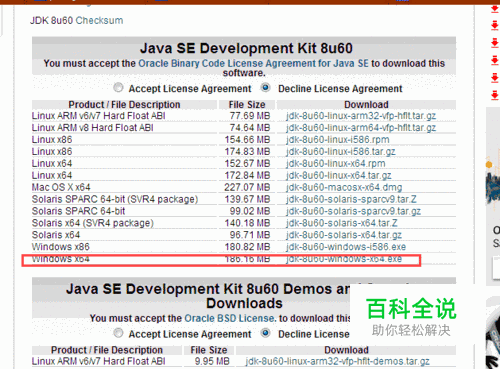Click 'Linux ARM v6/v7 Hard Float ABI' beside 9.95 MB

click(99, 361)
